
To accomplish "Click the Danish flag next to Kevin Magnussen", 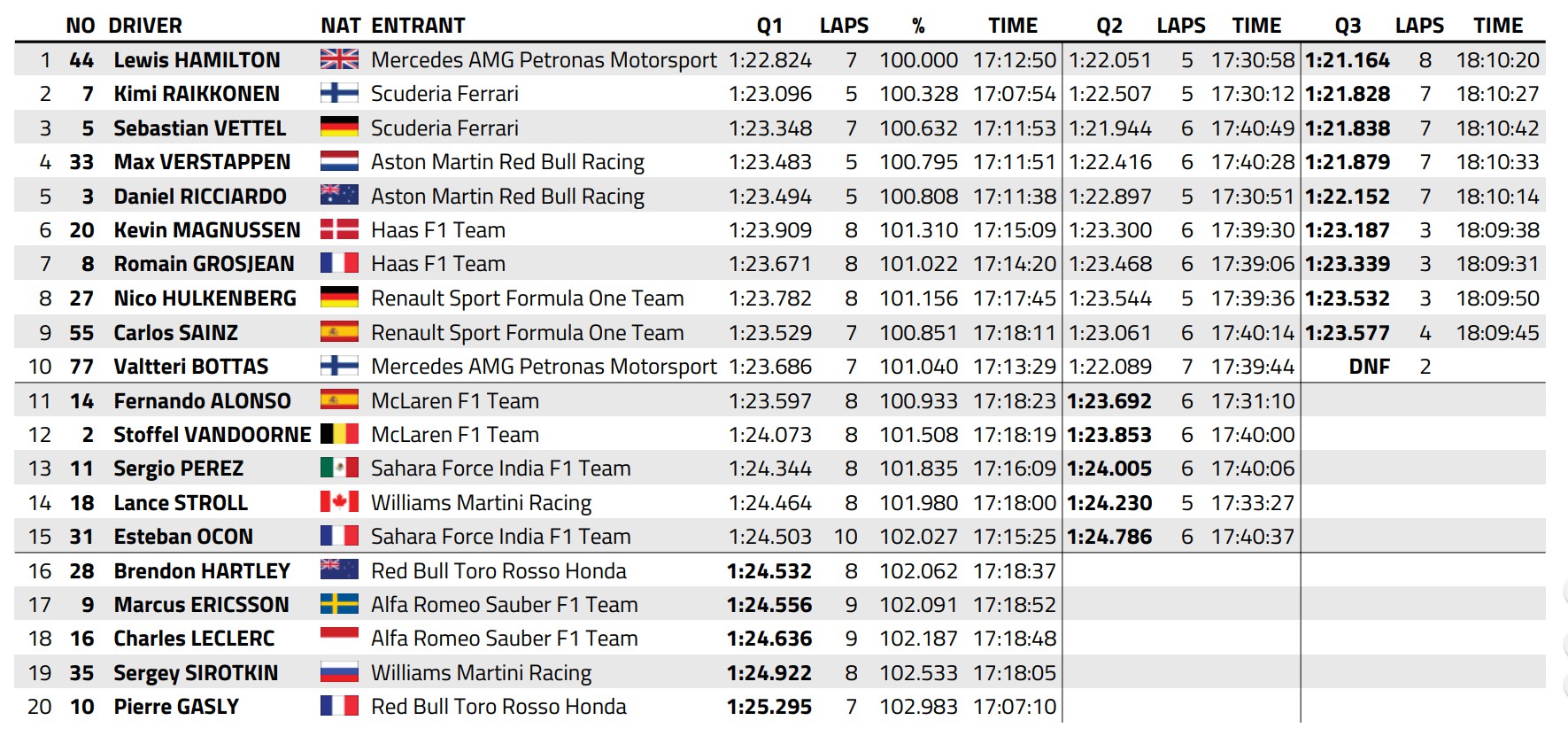I will pos(339,229).
